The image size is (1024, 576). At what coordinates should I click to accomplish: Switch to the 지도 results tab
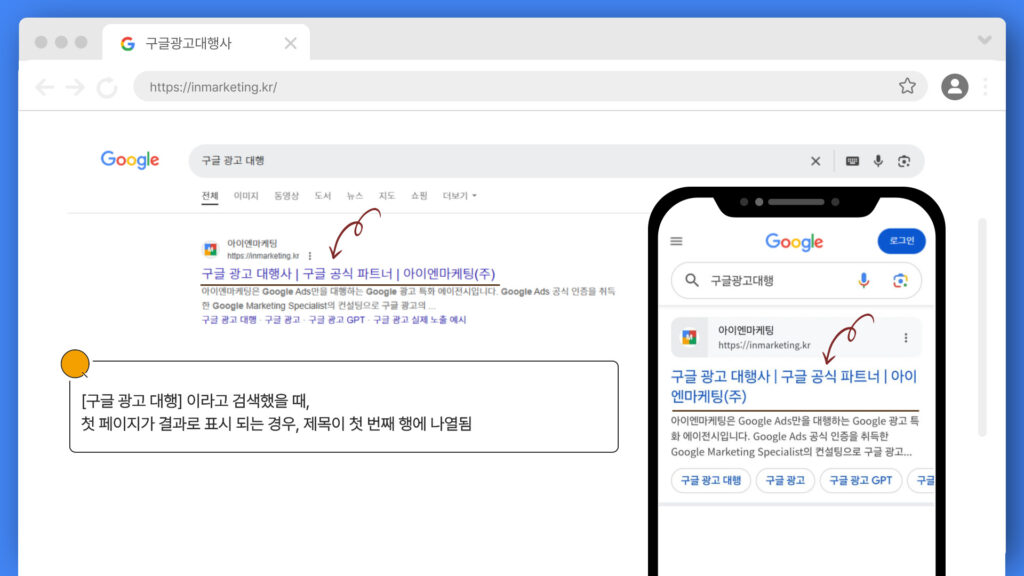[x=387, y=196]
